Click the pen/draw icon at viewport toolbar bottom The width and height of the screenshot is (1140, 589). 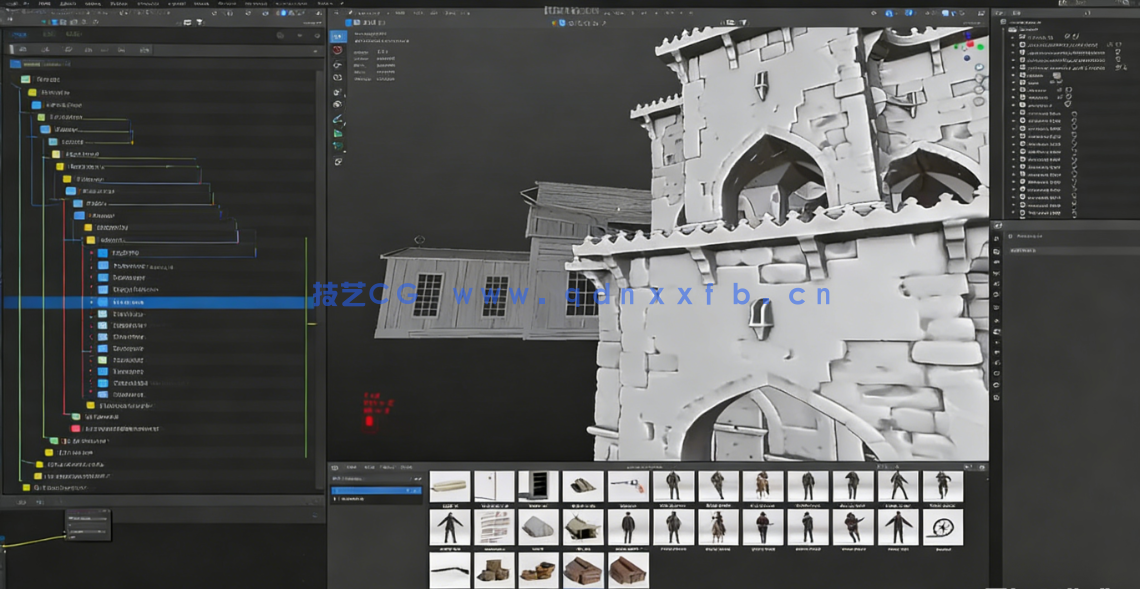pyautogui.click(x=337, y=116)
